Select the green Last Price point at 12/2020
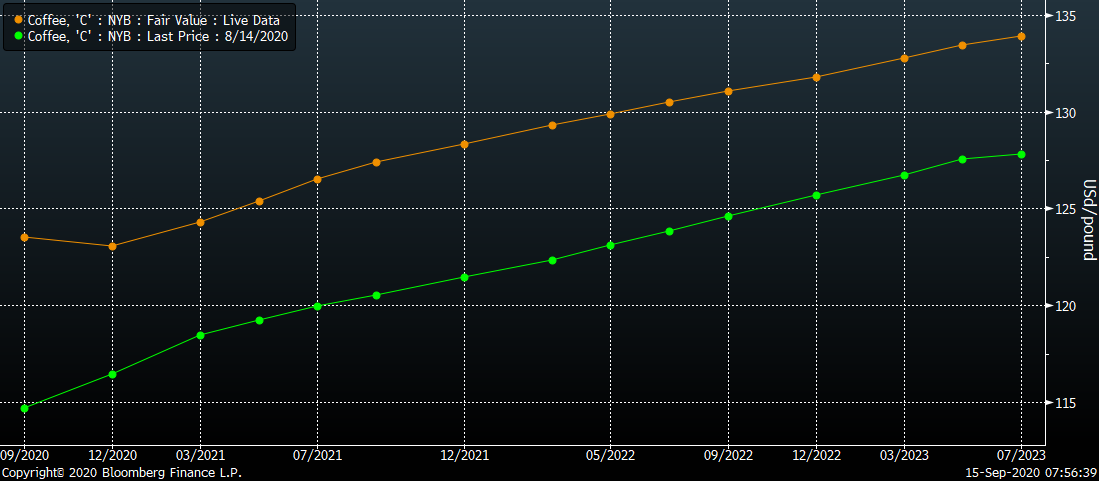 [112, 374]
